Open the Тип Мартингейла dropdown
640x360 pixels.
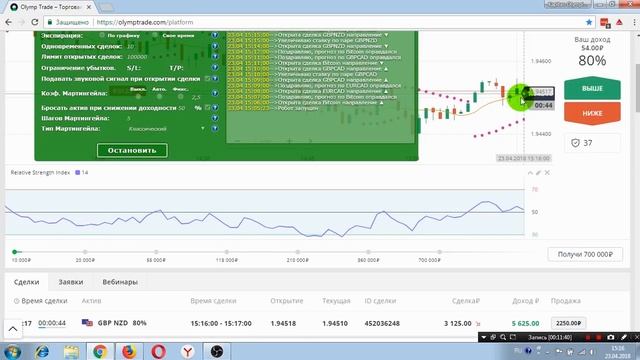166,129
